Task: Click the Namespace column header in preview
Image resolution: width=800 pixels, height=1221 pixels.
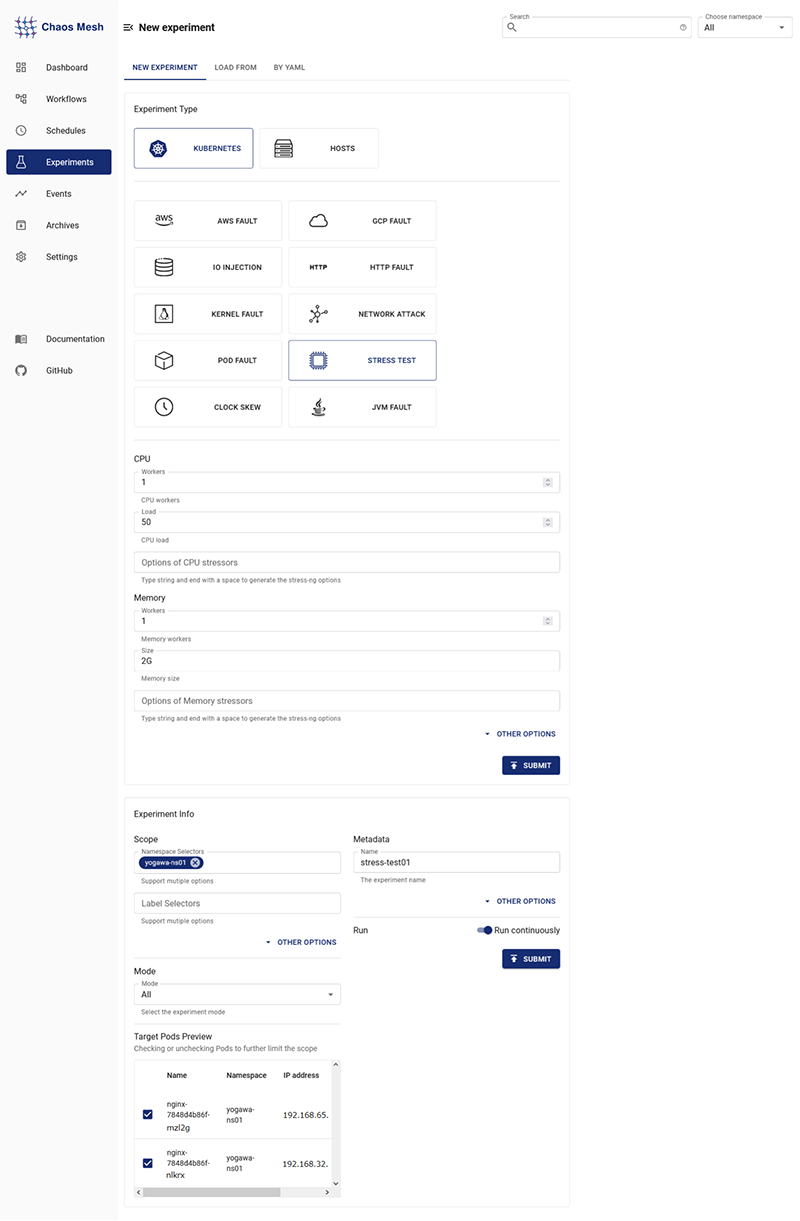Action: pyautogui.click(x=247, y=1076)
